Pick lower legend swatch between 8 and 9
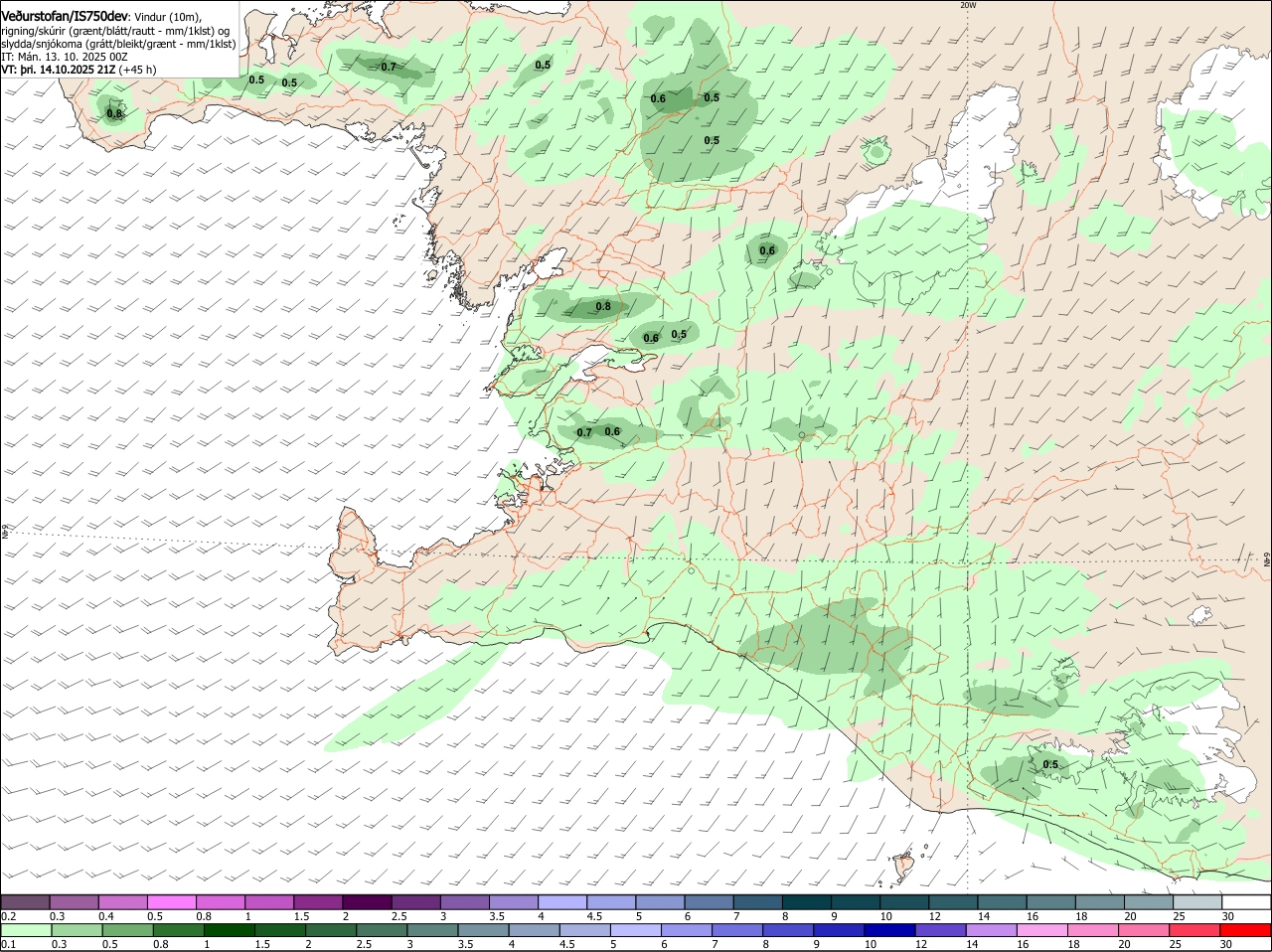The width and height of the screenshot is (1272, 952). (788, 930)
